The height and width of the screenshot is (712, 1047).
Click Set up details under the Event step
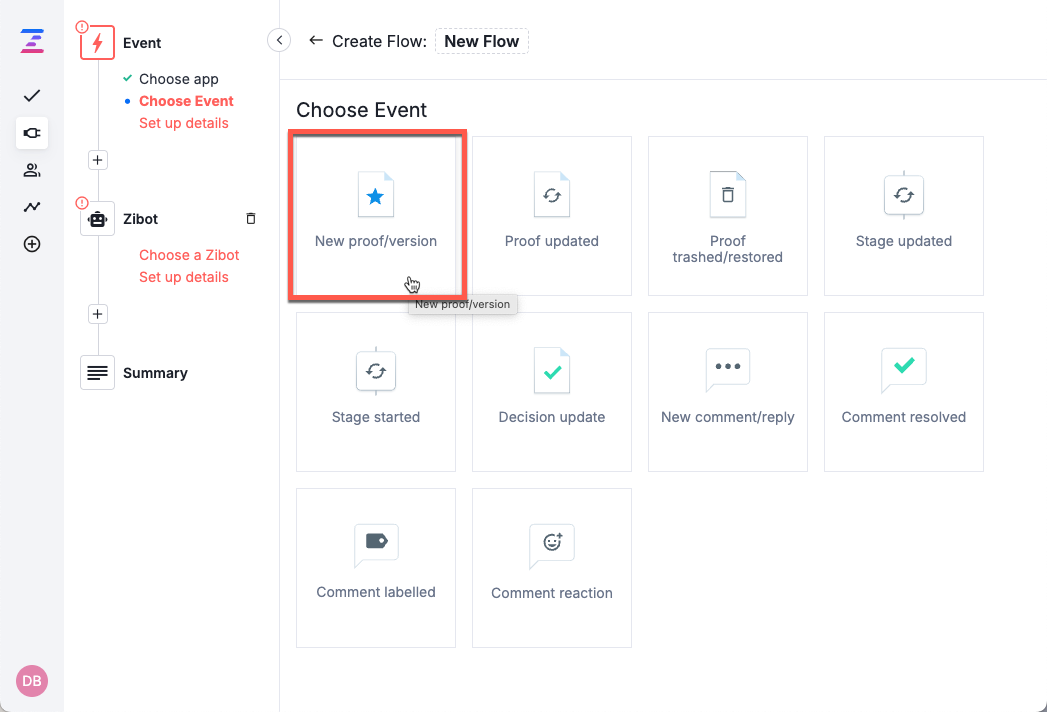click(x=183, y=122)
